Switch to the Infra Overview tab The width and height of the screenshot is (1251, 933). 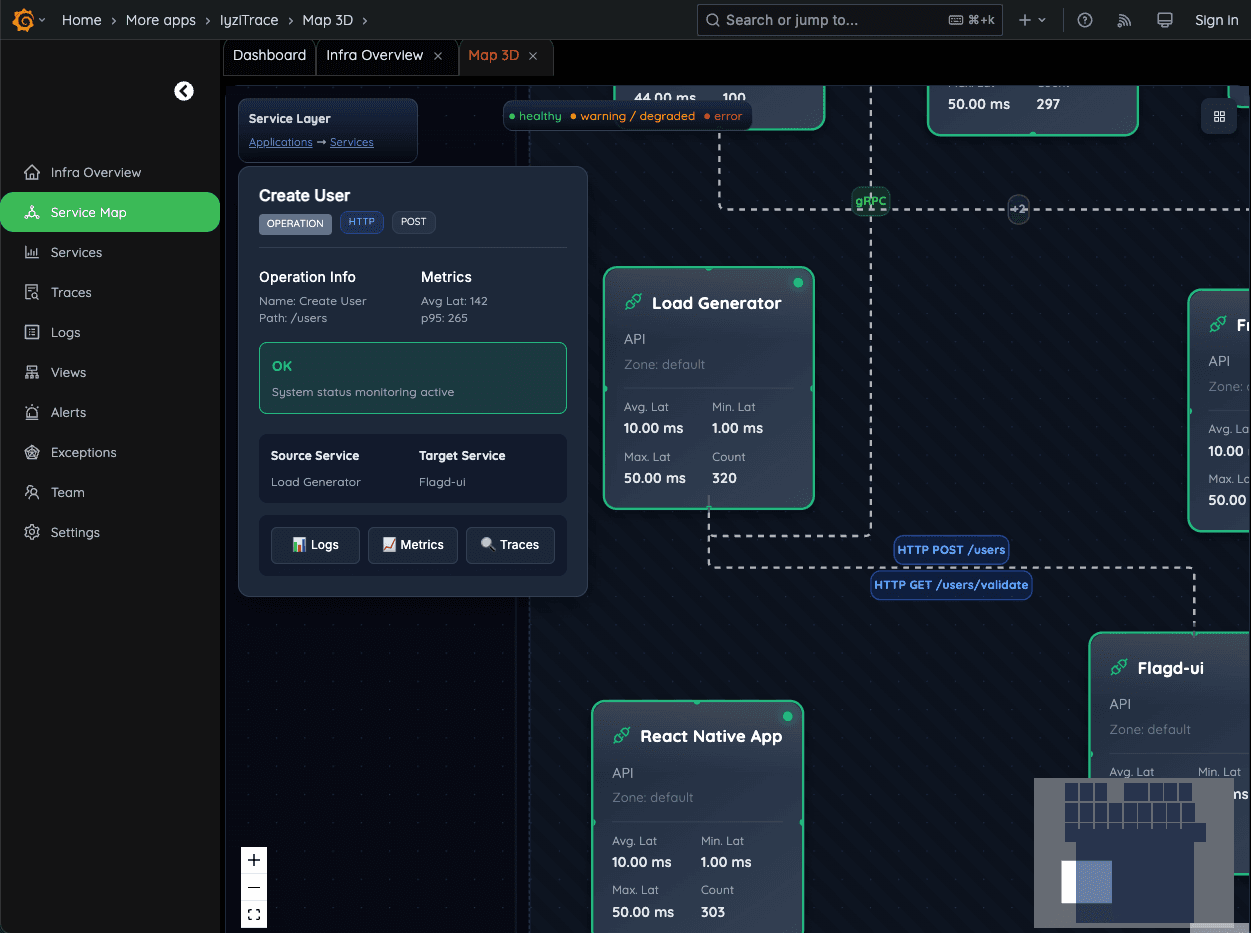tap(374, 56)
